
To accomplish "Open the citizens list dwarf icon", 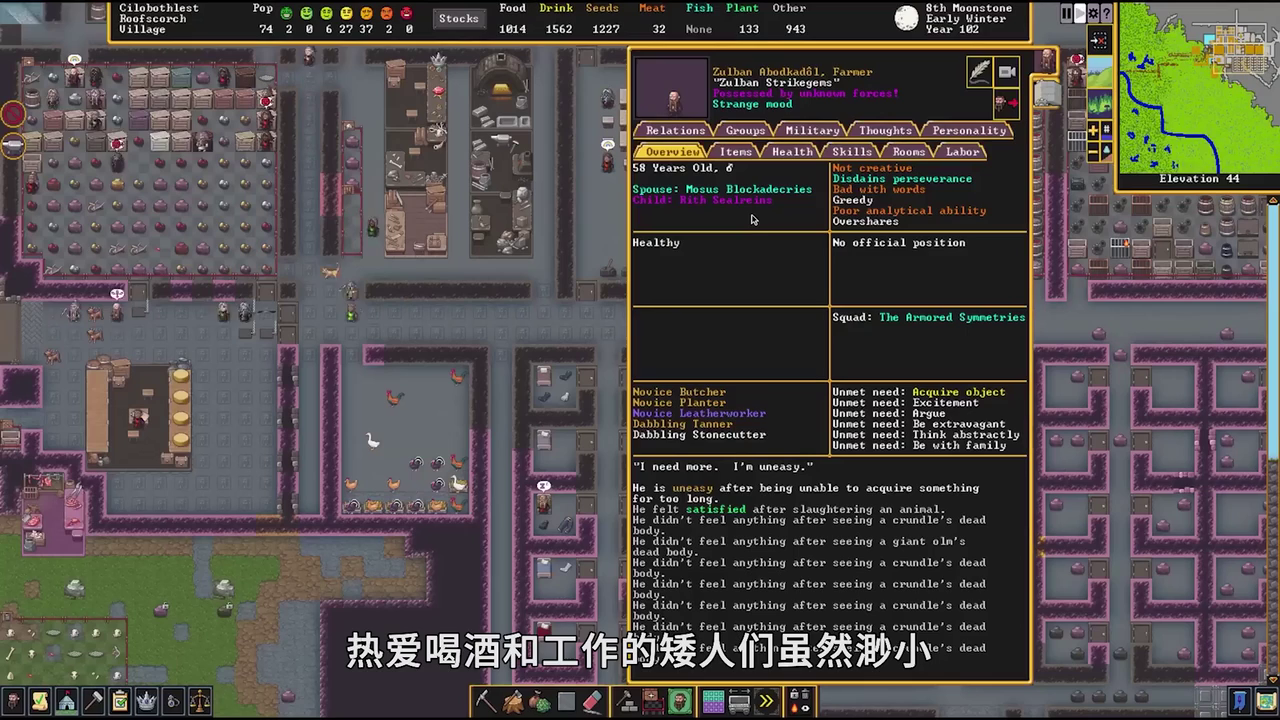I will [14, 701].
